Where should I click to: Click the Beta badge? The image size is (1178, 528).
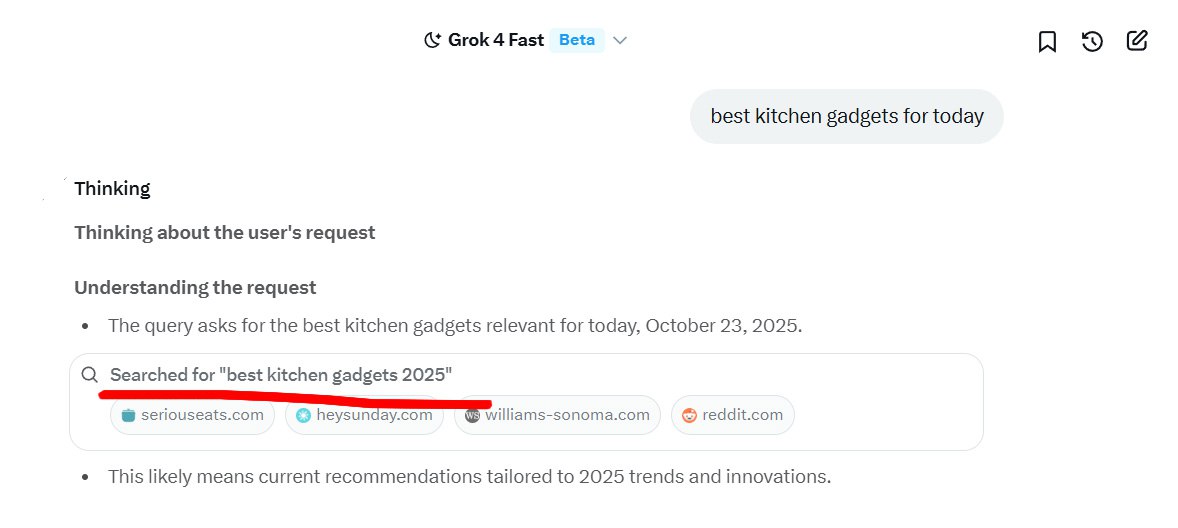point(577,41)
